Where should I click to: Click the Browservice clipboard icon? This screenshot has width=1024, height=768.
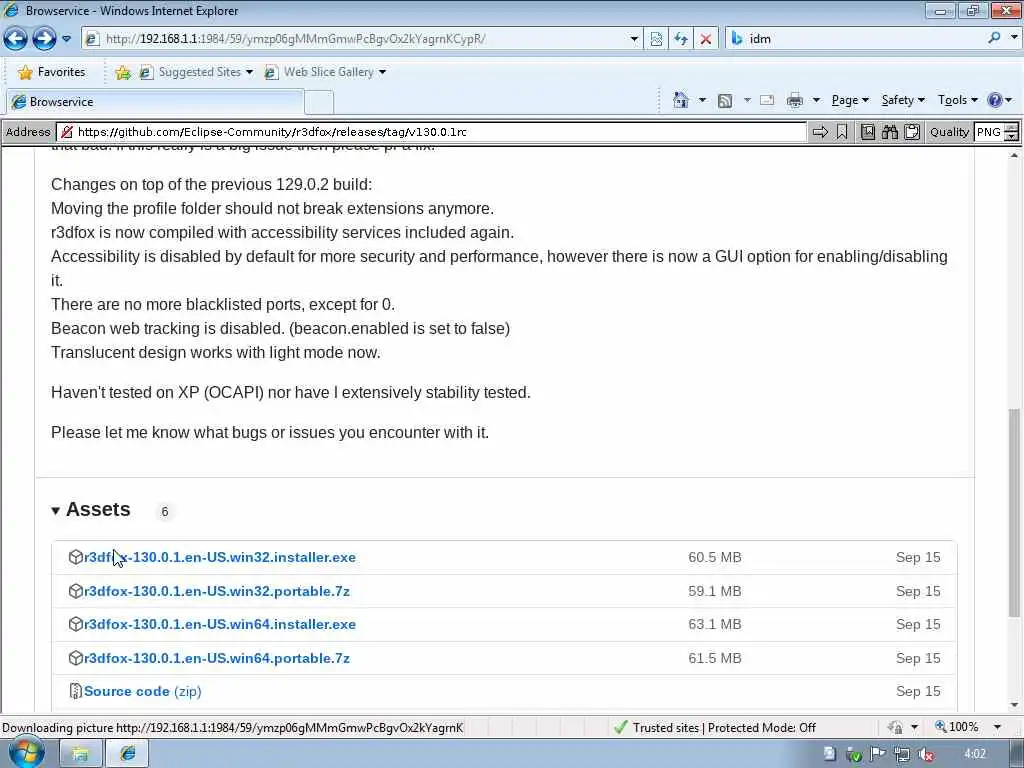[x=912, y=132]
